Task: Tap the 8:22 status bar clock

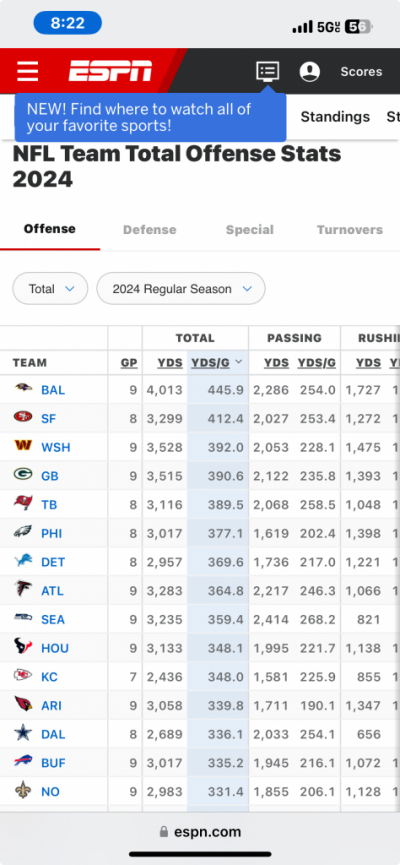Action: 67,23
